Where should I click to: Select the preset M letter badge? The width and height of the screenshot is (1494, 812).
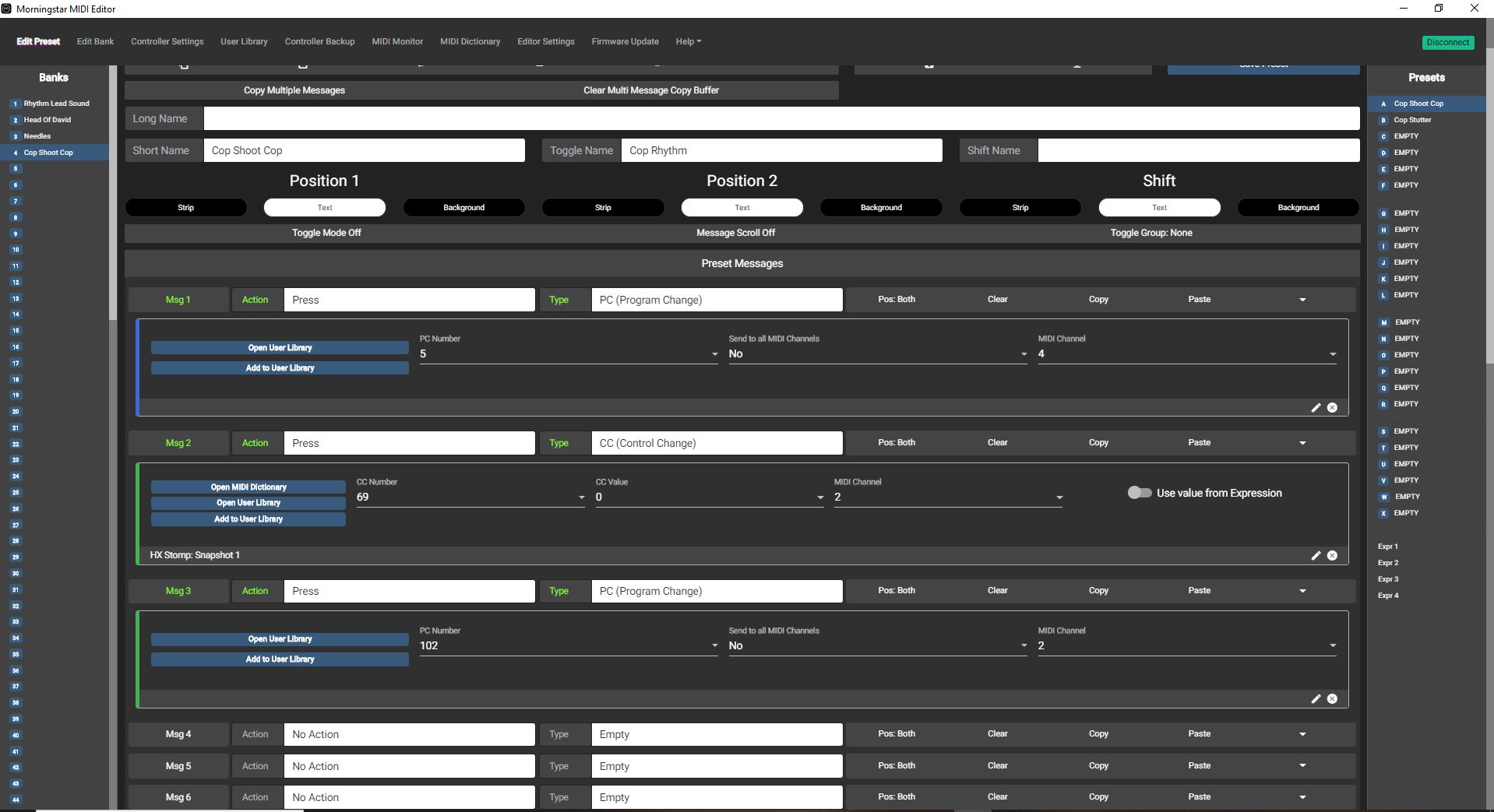(x=1383, y=322)
